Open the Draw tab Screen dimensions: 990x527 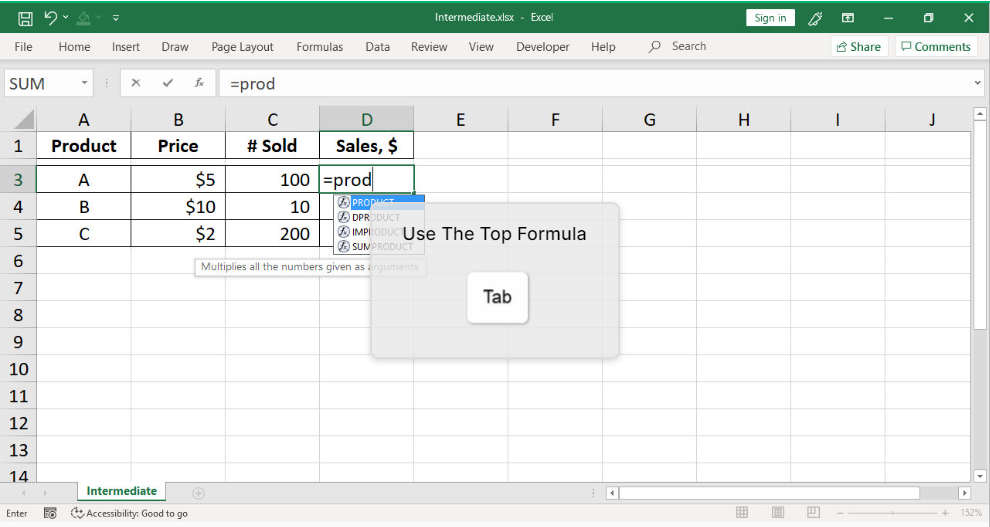[x=175, y=47]
